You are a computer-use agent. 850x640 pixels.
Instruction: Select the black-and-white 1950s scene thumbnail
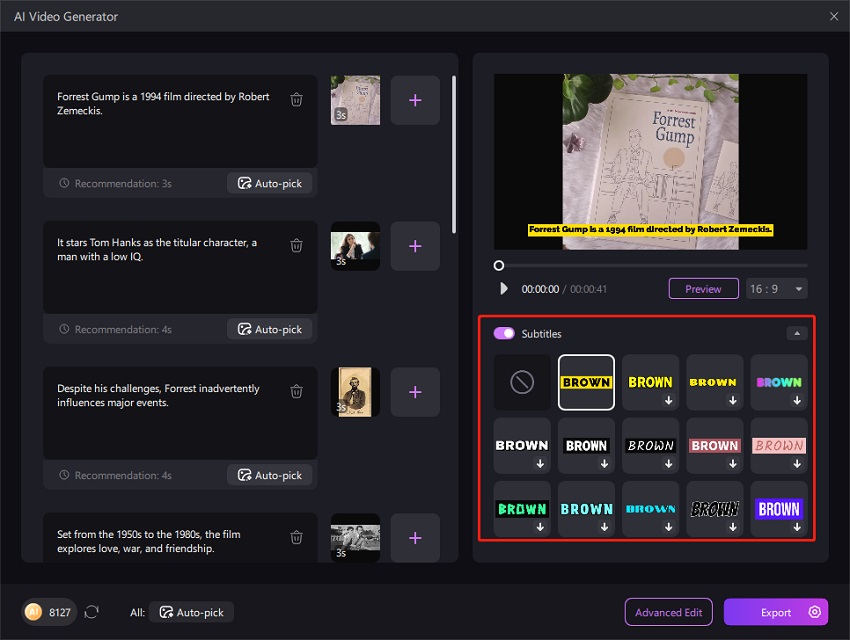pyautogui.click(x=356, y=538)
